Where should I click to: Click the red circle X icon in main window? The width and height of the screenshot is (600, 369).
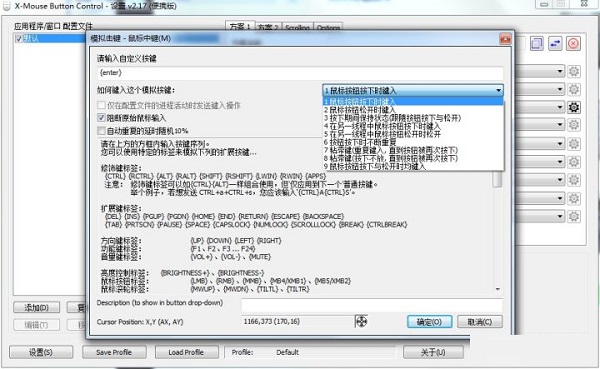[x=573, y=43]
